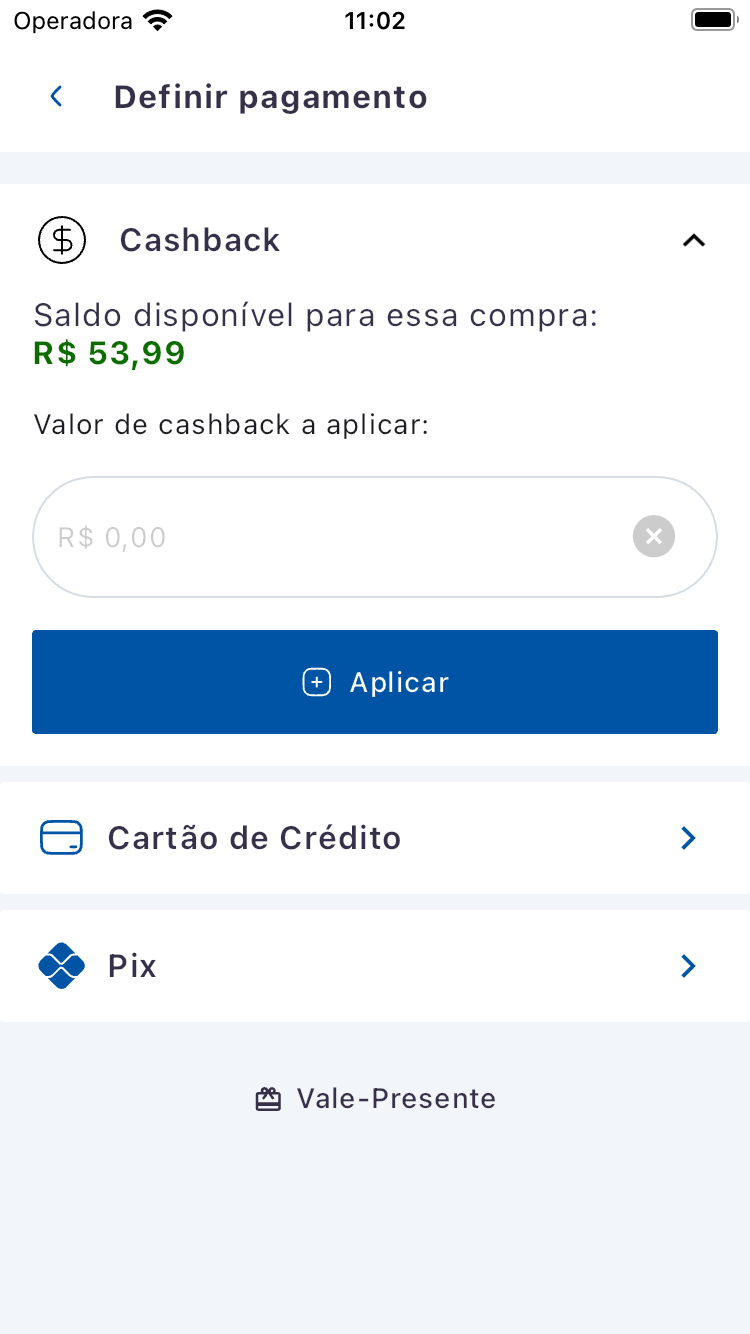
Task: Collapse the Cashback section chevron
Action: click(x=693, y=240)
